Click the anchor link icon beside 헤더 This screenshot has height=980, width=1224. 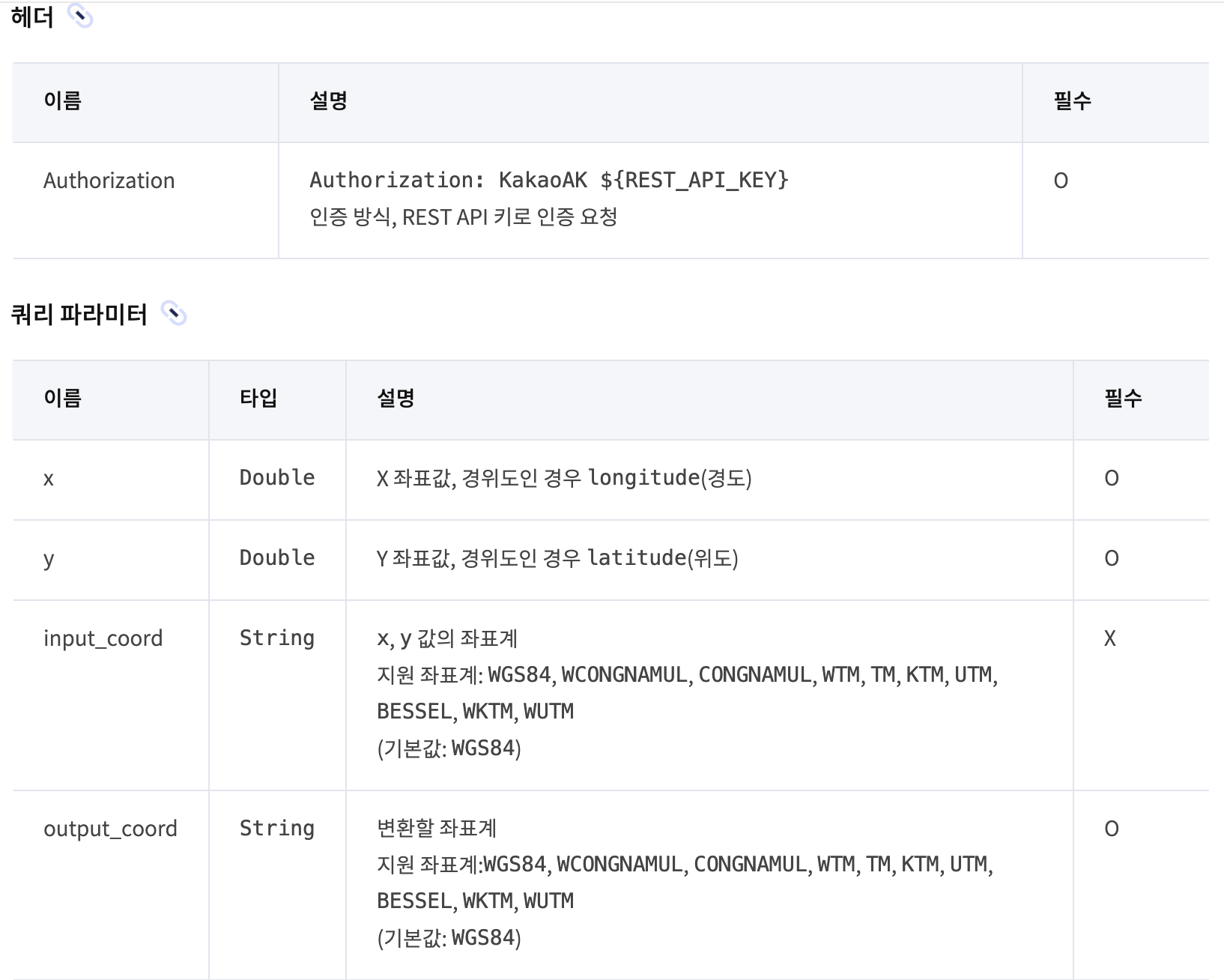(x=80, y=16)
